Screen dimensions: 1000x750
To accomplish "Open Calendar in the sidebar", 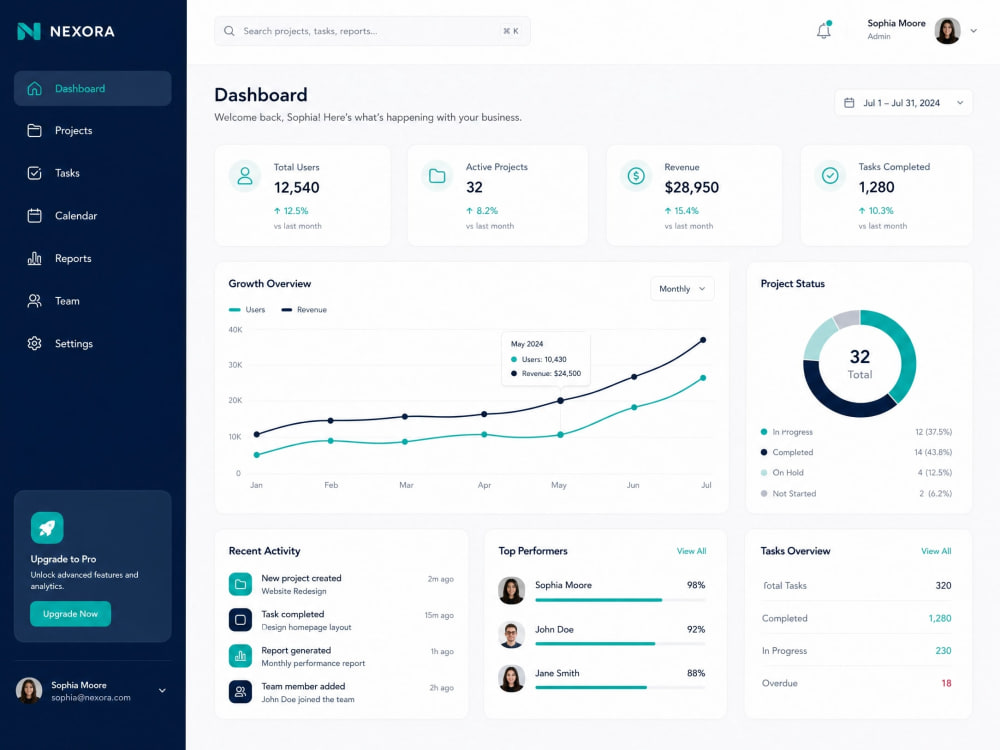I will 92,216.
